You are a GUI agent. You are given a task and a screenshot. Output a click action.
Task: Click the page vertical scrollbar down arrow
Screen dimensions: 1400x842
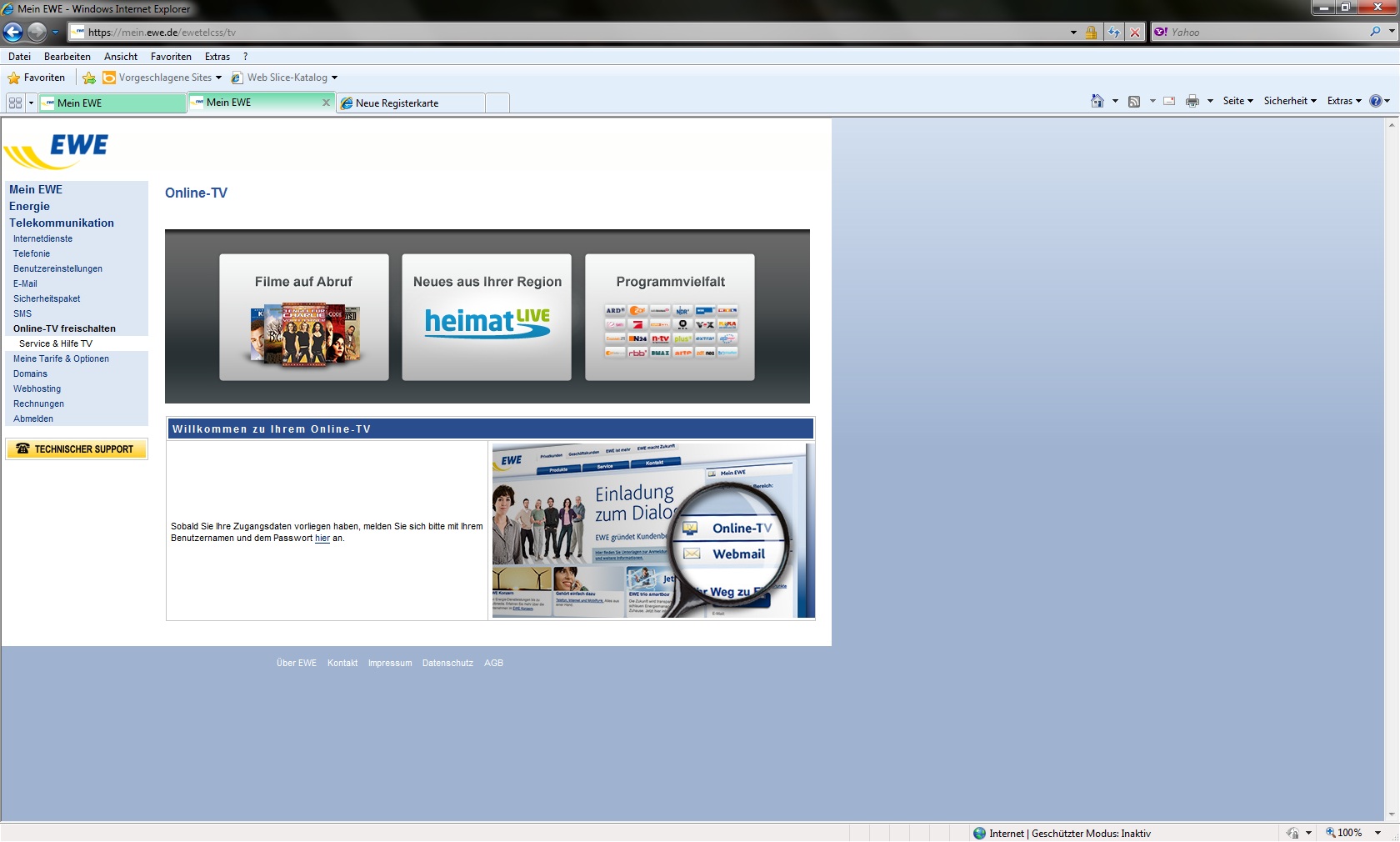[x=1391, y=814]
